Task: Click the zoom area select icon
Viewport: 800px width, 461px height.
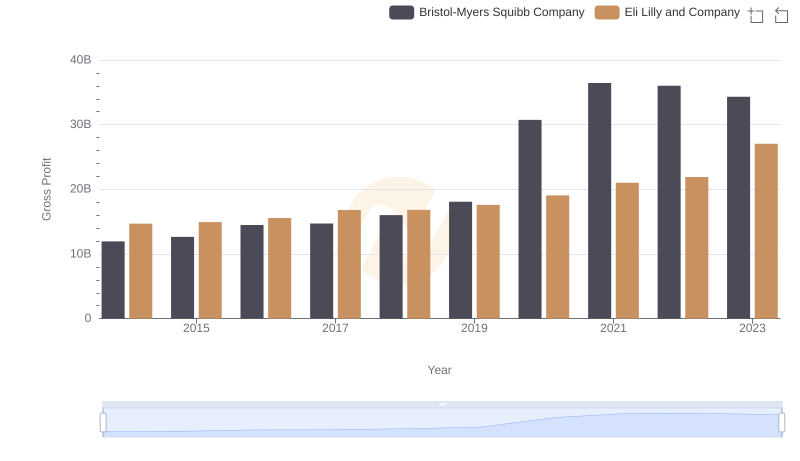Action: pyautogui.click(x=756, y=15)
